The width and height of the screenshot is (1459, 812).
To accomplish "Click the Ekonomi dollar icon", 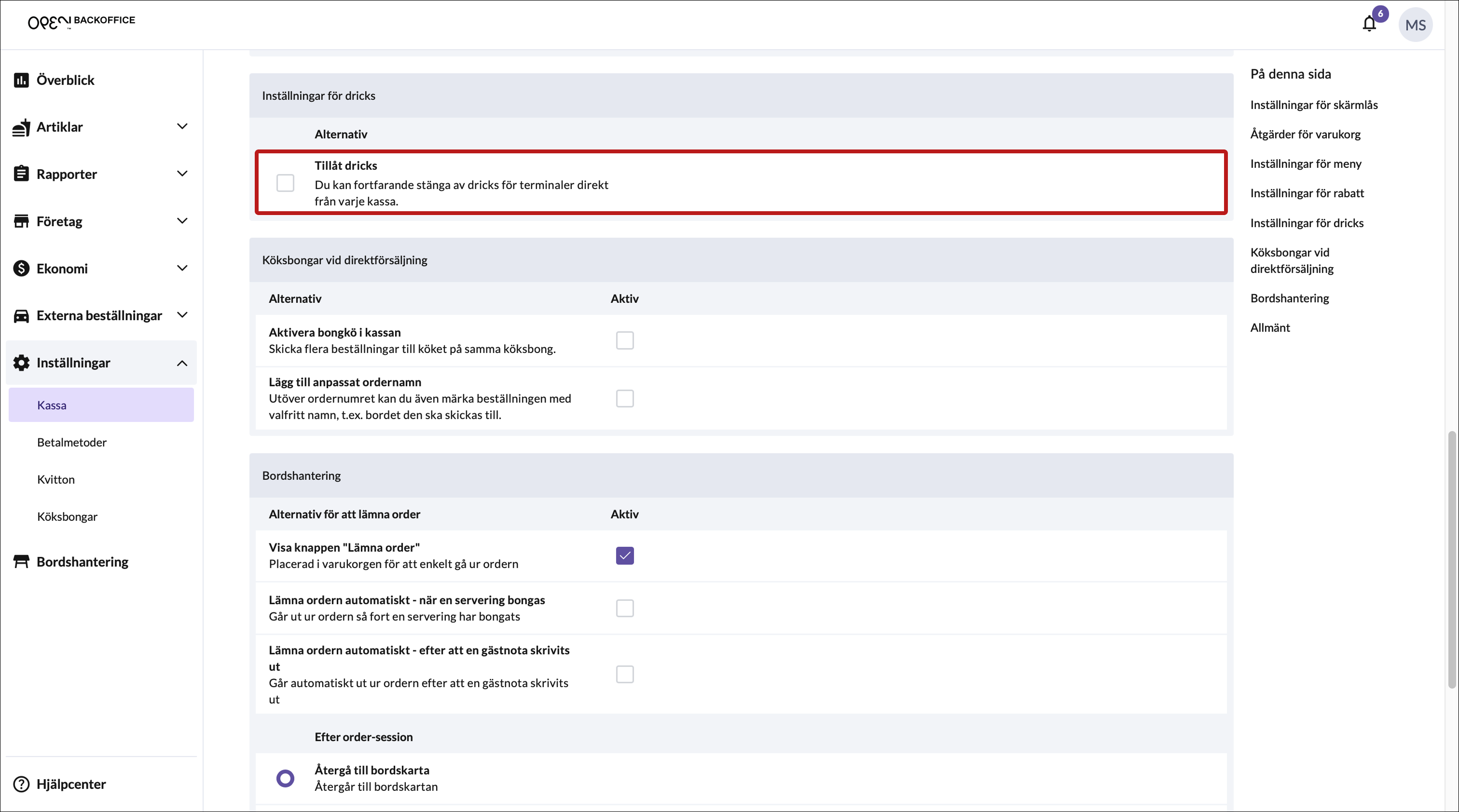I will 21,268.
